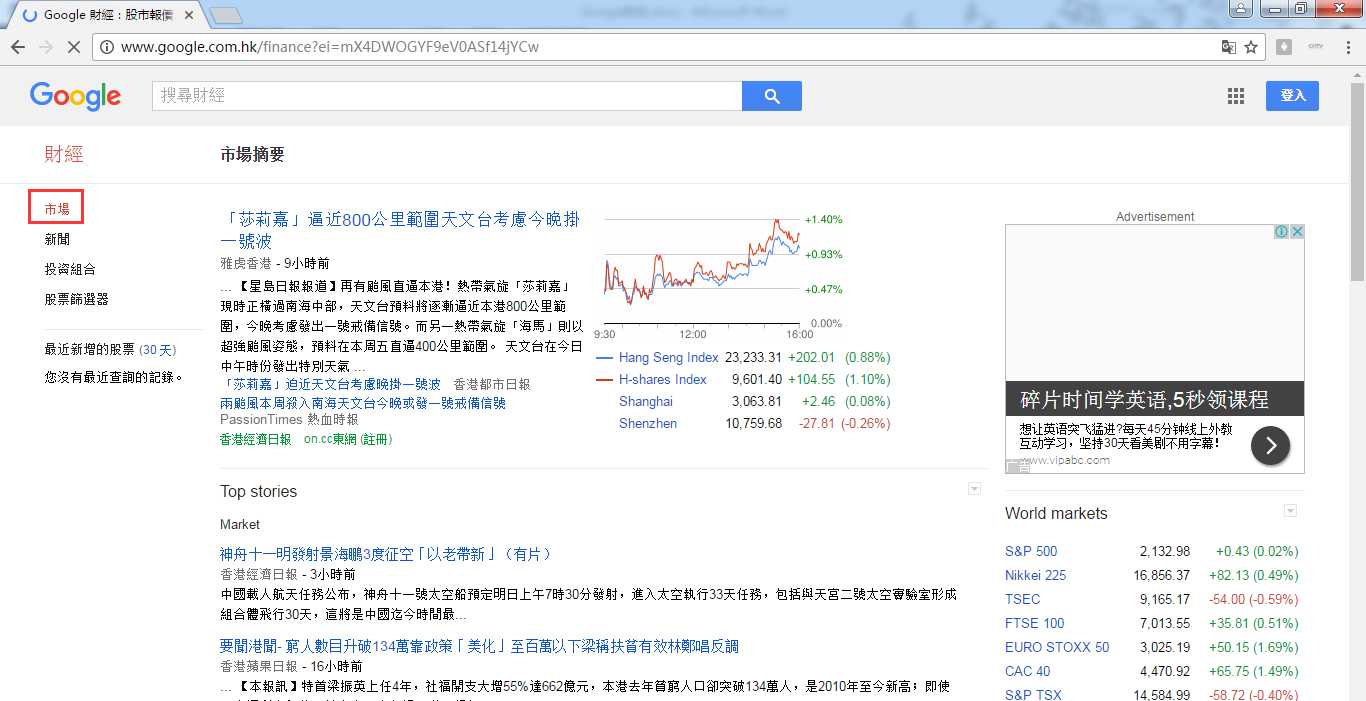
Task: Click the Google logo
Action: [x=75, y=96]
